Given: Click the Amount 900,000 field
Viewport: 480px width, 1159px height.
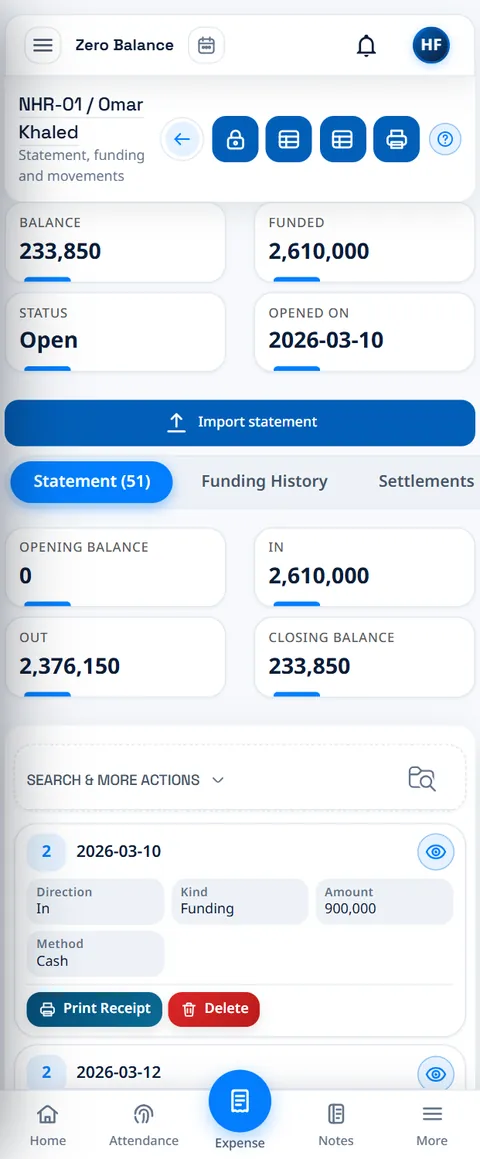Looking at the screenshot, I should click(x=384, y=901).
